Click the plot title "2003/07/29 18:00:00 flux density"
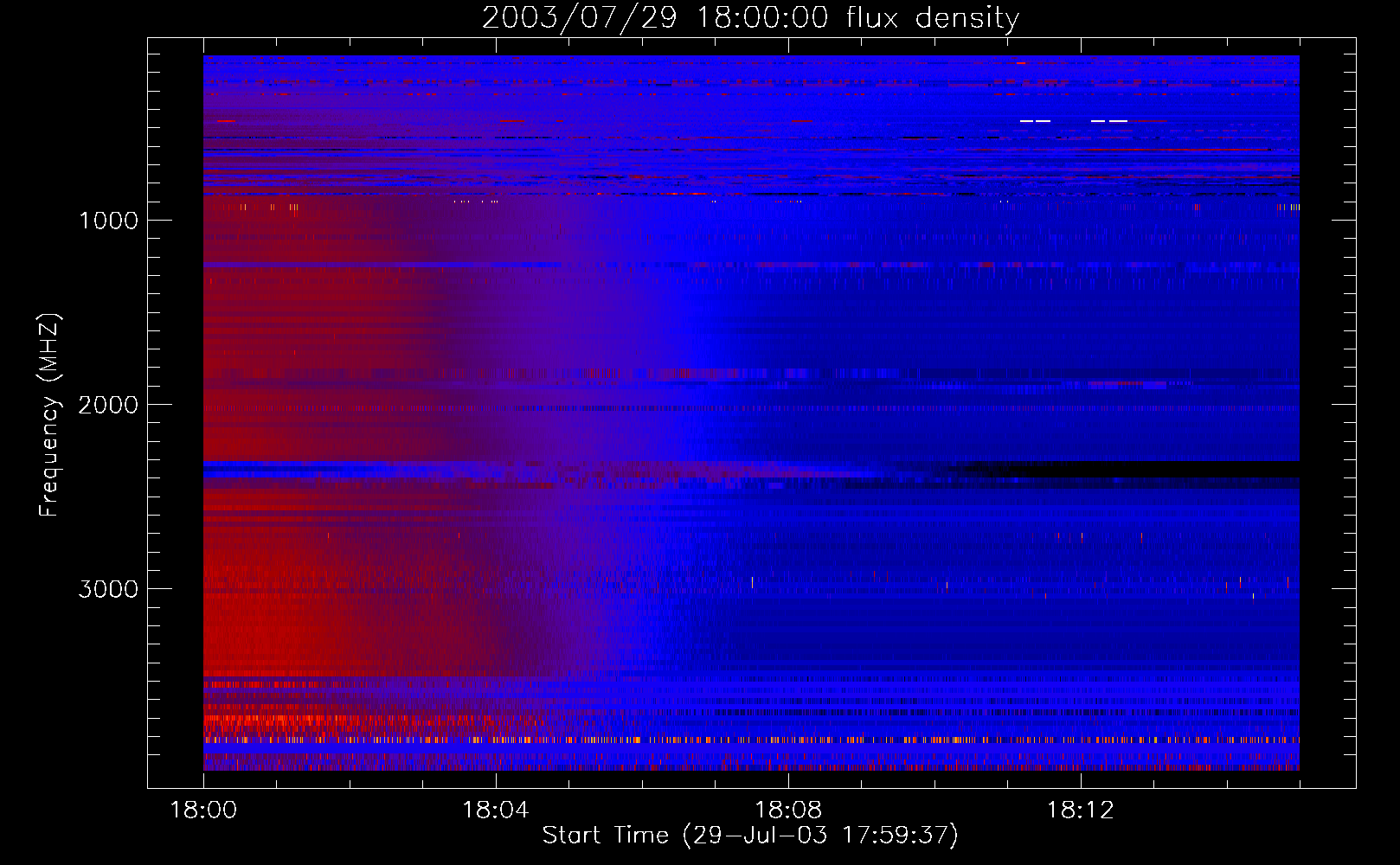Viewport: 1400px width, 865px height. [750, 17]
